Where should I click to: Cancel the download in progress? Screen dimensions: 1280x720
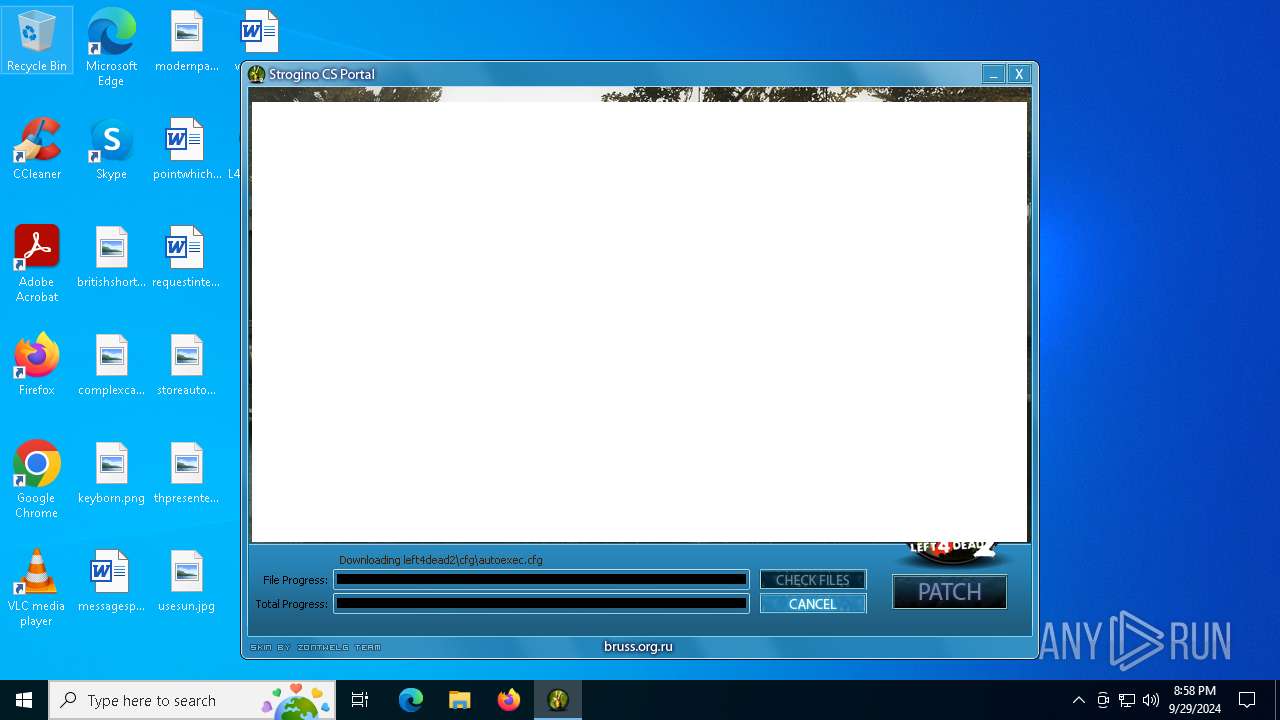(813, 604)
